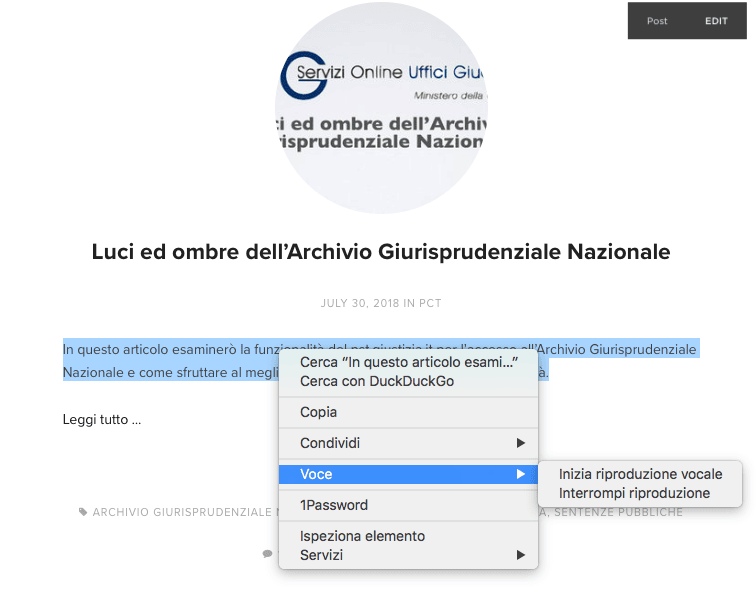Click the highlighted excerpt paragraph text

click(x=171, y=361)
